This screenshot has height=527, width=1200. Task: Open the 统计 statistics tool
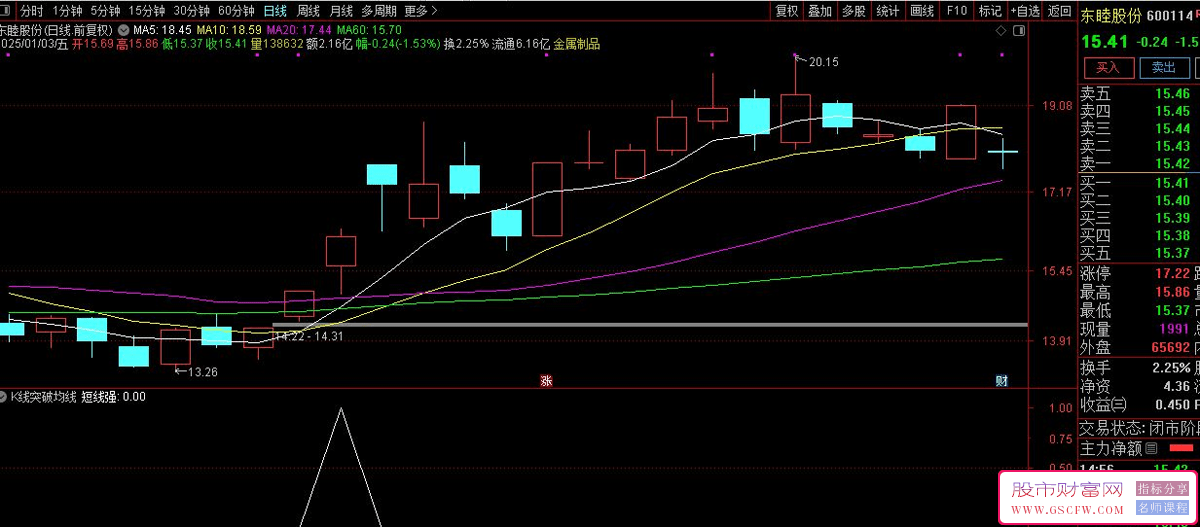[x=887, y=11]
